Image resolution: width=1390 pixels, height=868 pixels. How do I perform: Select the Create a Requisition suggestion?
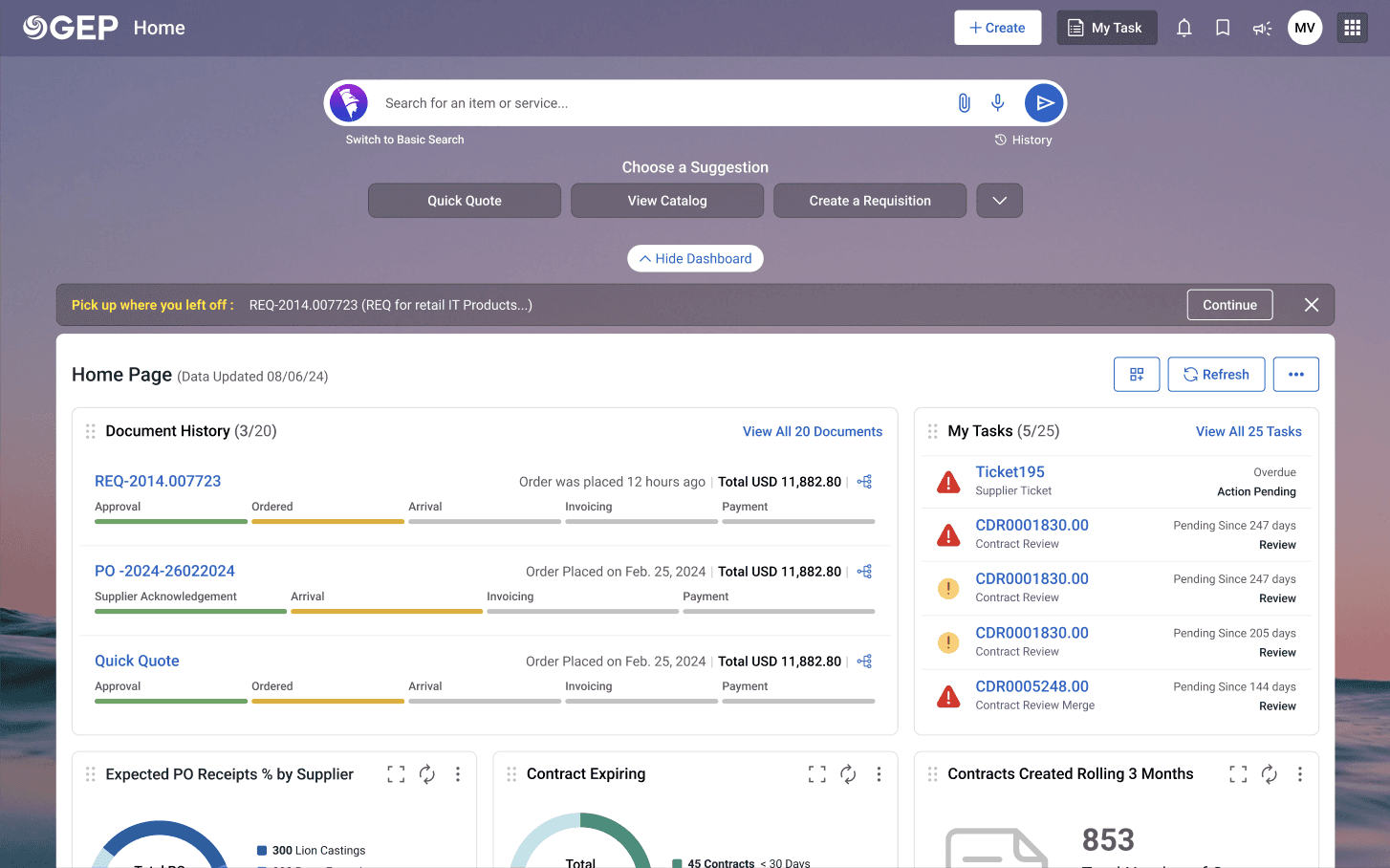tap(870, 201)
